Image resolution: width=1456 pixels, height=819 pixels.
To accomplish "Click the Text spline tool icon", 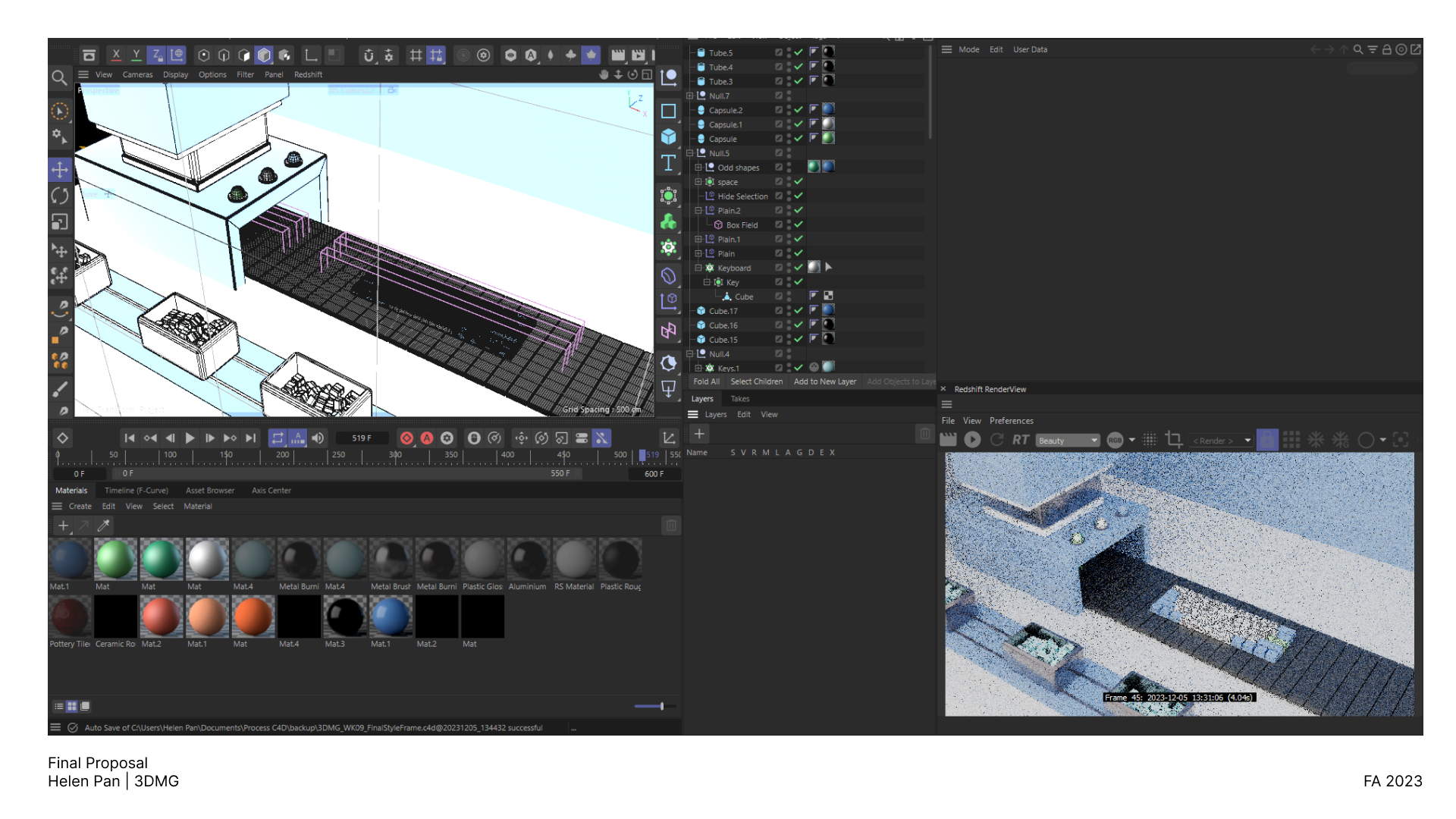I will pyautogui.click(x=668, y=163).
